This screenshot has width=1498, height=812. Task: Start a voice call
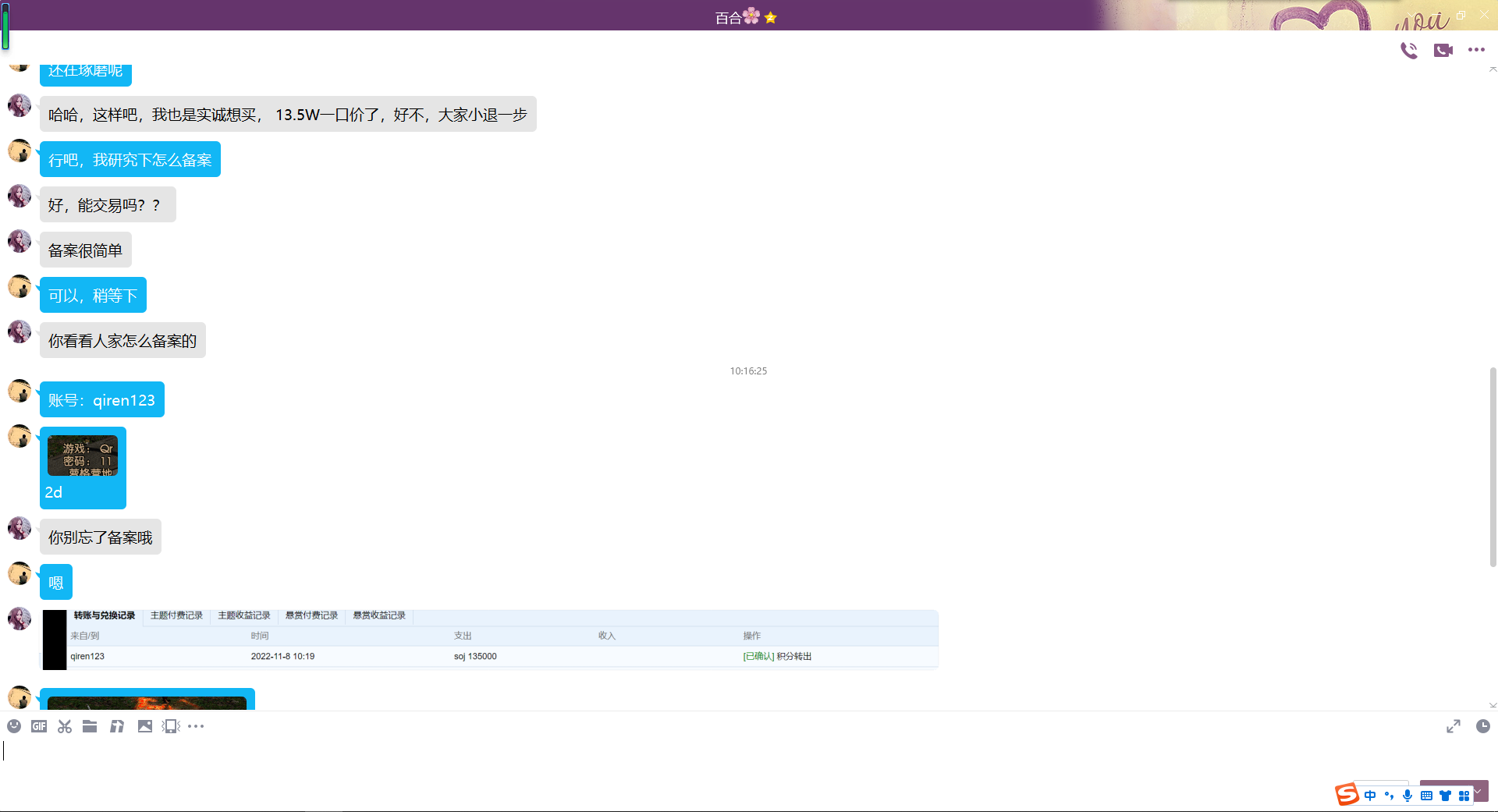[x=1409, y=51]
